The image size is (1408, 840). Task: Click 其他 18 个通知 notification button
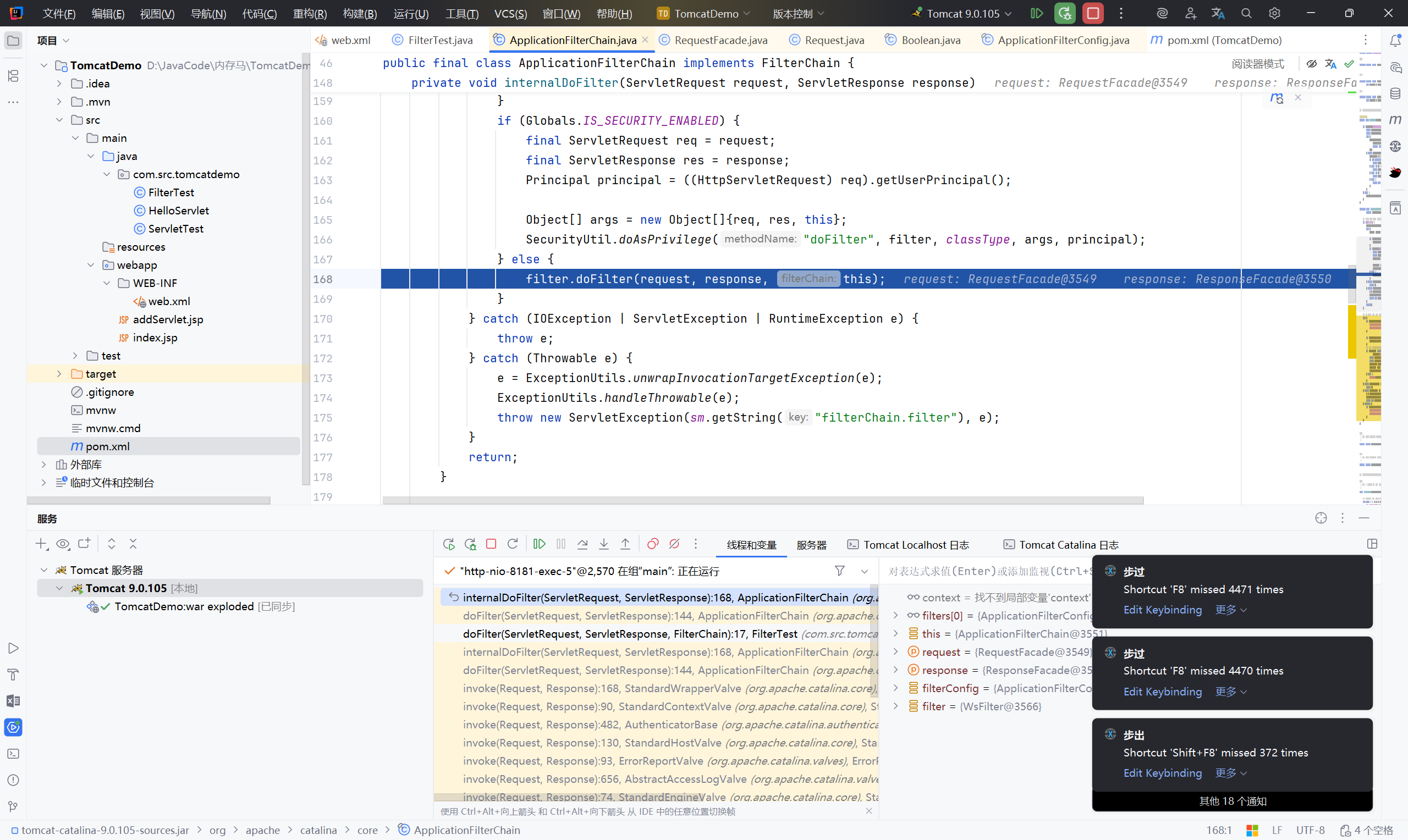pyautogui.click(x=1232, y=801)
